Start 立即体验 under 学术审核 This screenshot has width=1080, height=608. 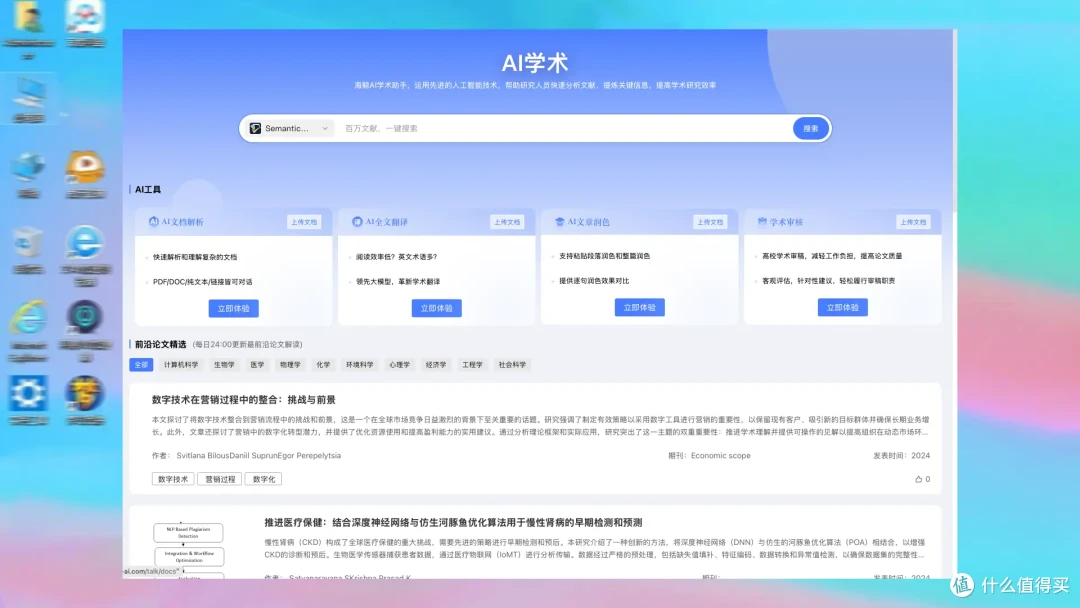point(842,308)
